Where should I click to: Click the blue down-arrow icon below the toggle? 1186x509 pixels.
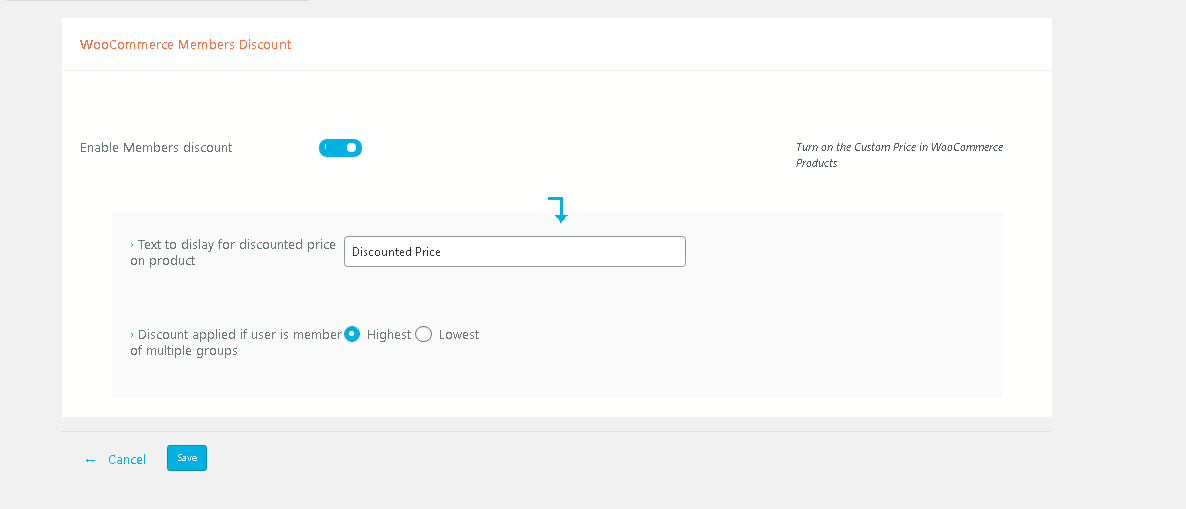(x=558, y=210)
